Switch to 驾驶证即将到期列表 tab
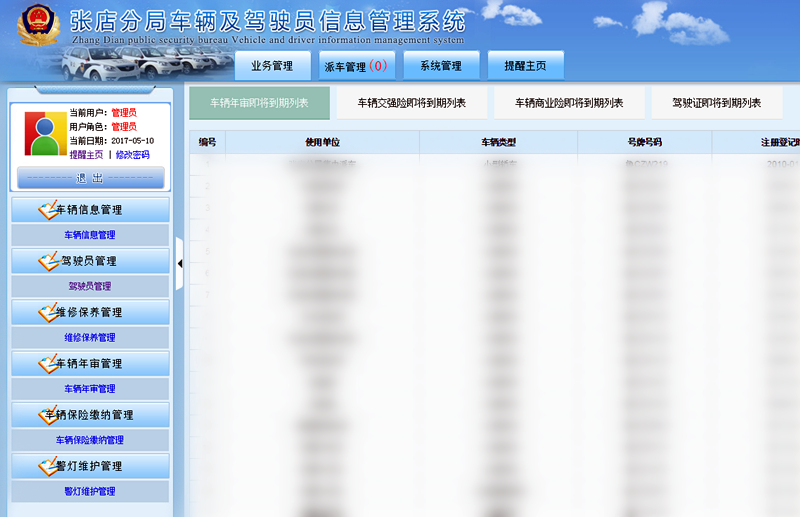 point(717,103)
